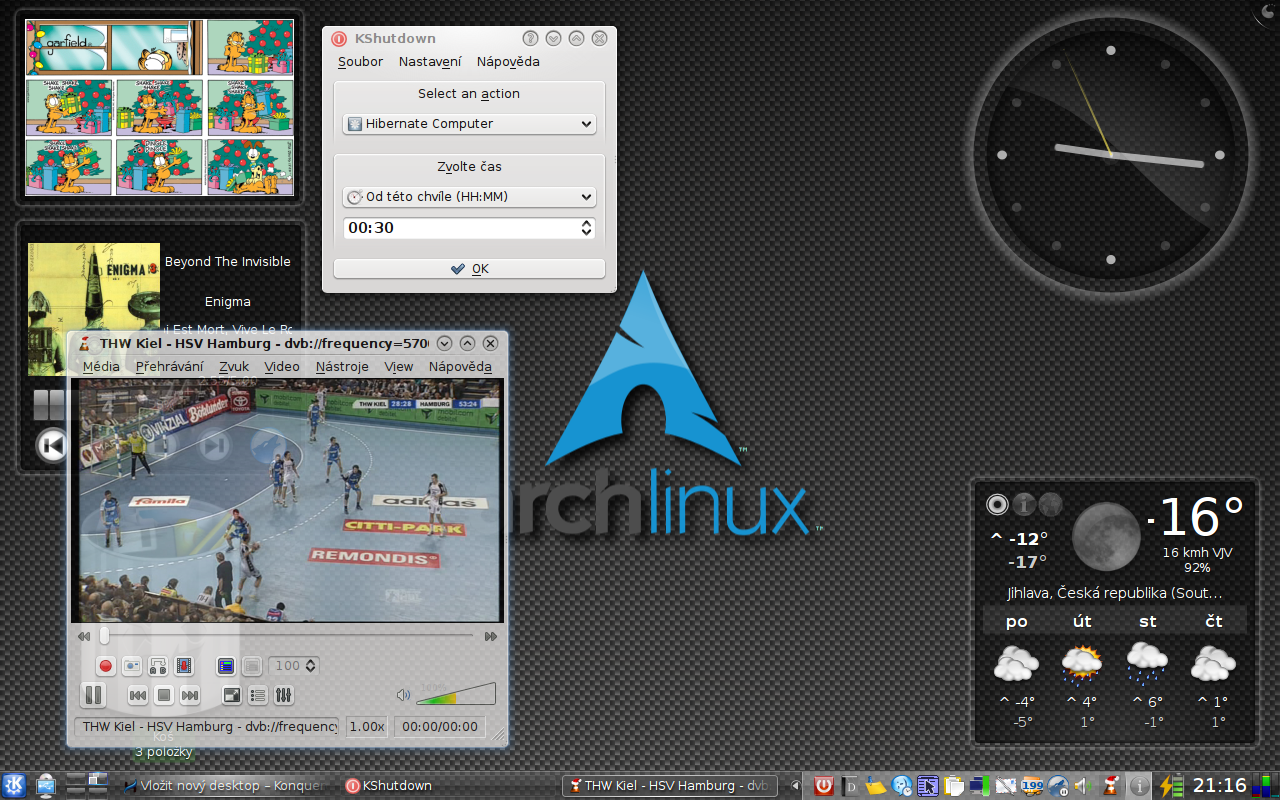Open the Soubor menu in KShutdown

(360, 62)
